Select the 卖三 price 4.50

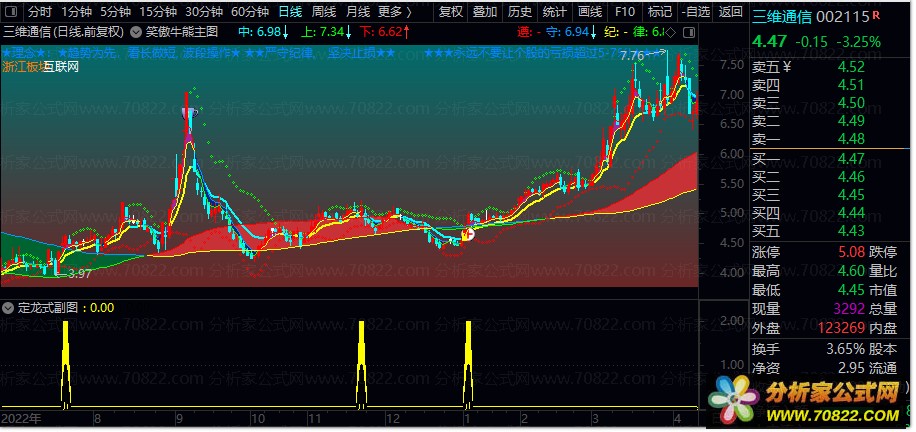pyautogui.click(x=850, y=103)
